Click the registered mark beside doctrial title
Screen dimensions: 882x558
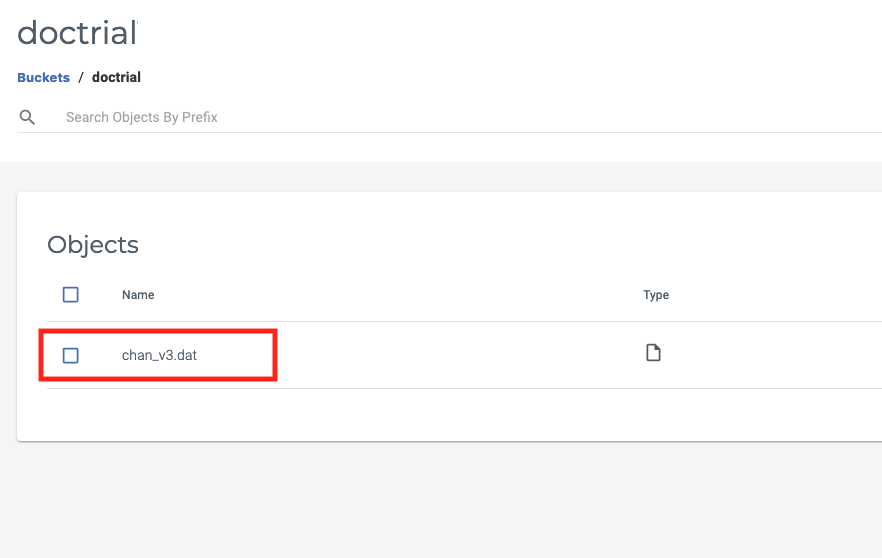137,24
